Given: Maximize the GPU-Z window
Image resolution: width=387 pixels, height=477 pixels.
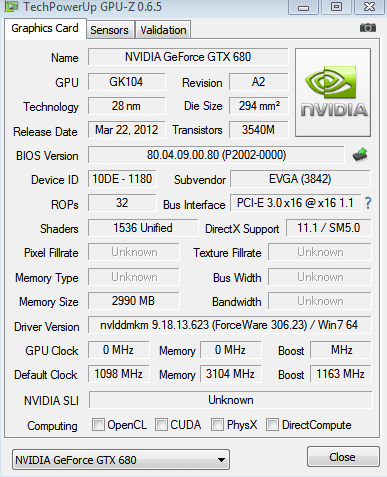Looking at the screenshot, I should [336, 7].
